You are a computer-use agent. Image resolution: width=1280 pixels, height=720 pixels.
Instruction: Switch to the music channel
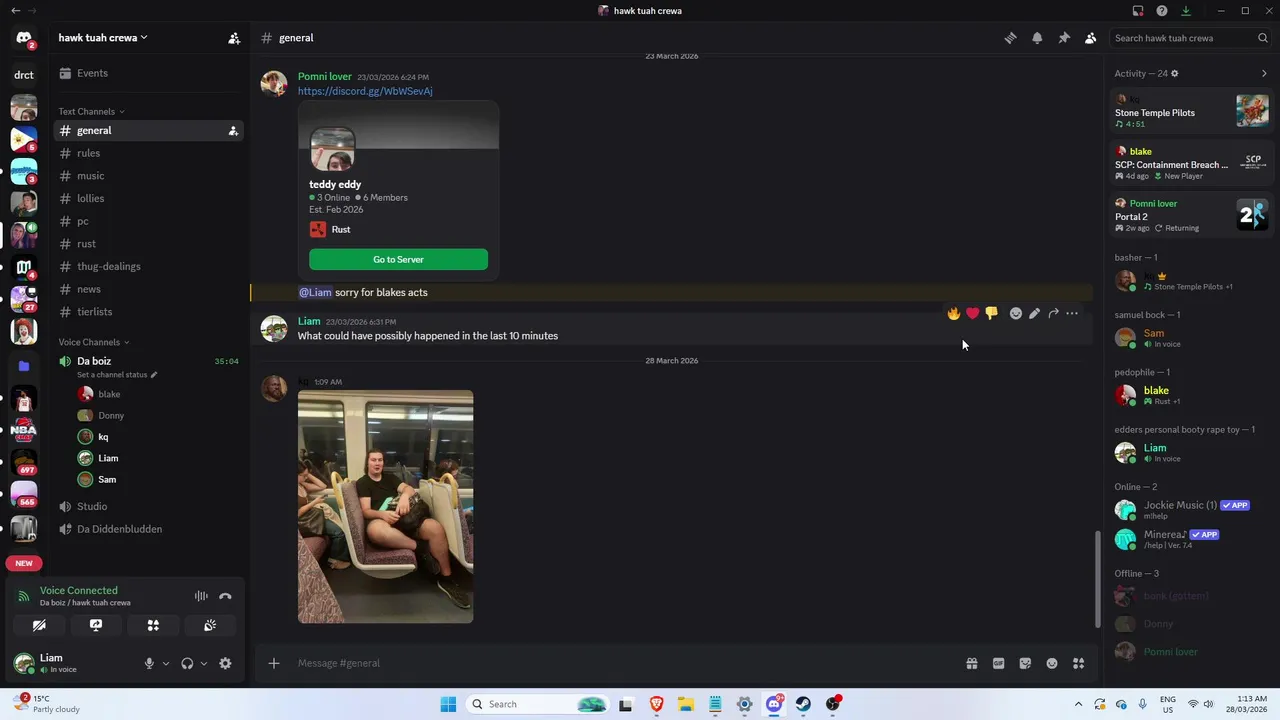point(149,176)
